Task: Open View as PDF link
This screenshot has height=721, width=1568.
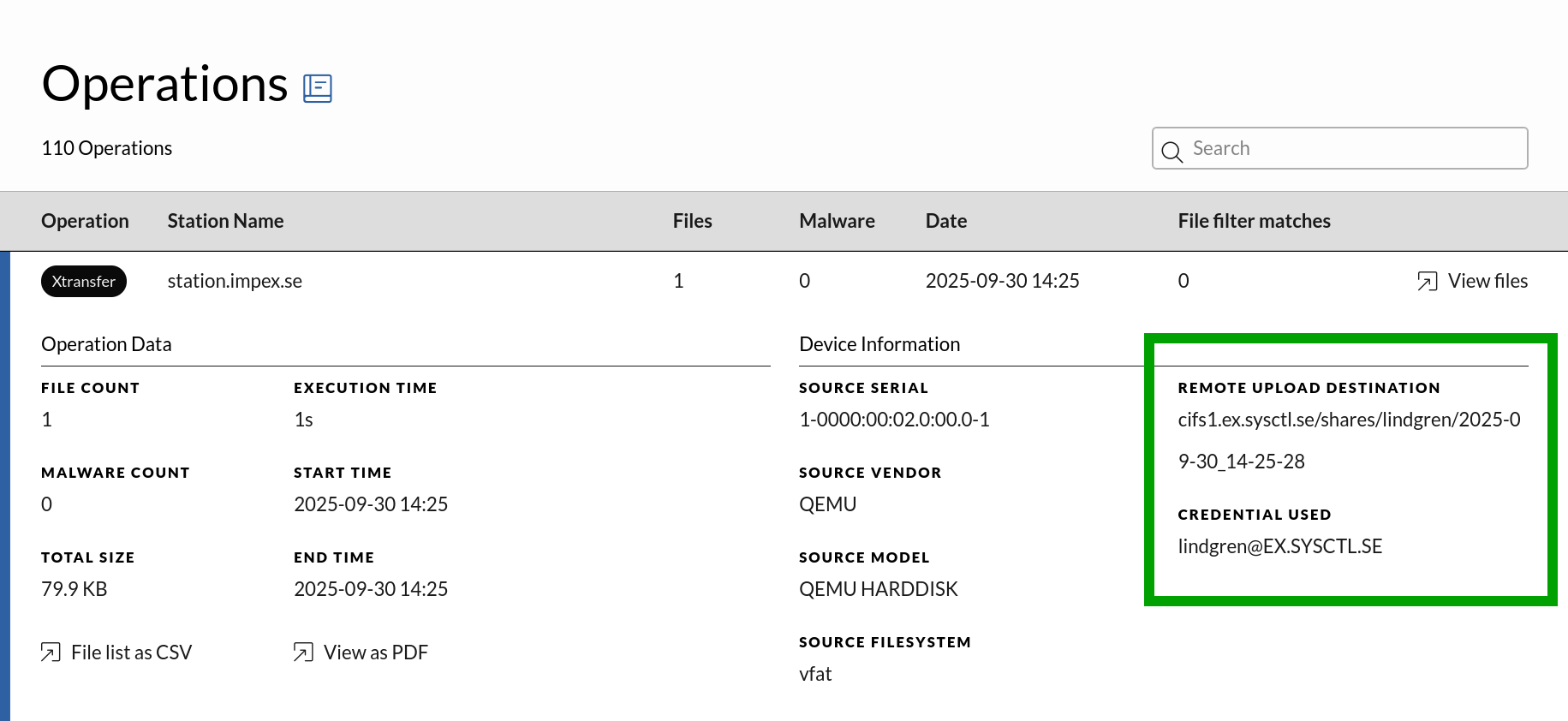Action: pos(375,652)
